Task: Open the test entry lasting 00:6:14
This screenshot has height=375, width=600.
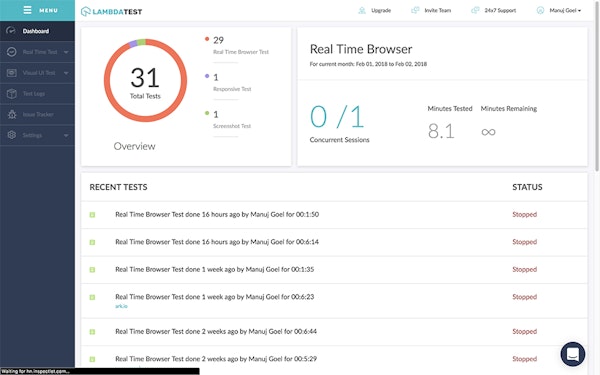Action: 217,242
